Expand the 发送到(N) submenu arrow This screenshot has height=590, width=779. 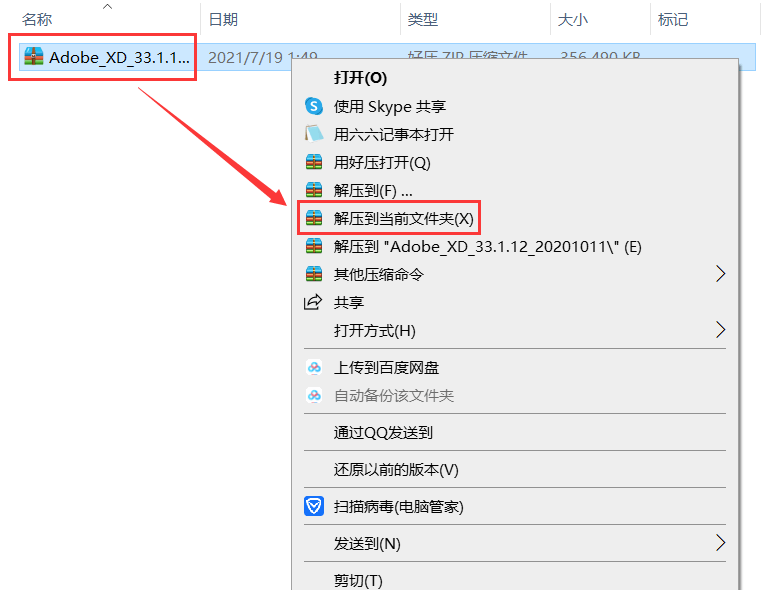pos(720,542)
